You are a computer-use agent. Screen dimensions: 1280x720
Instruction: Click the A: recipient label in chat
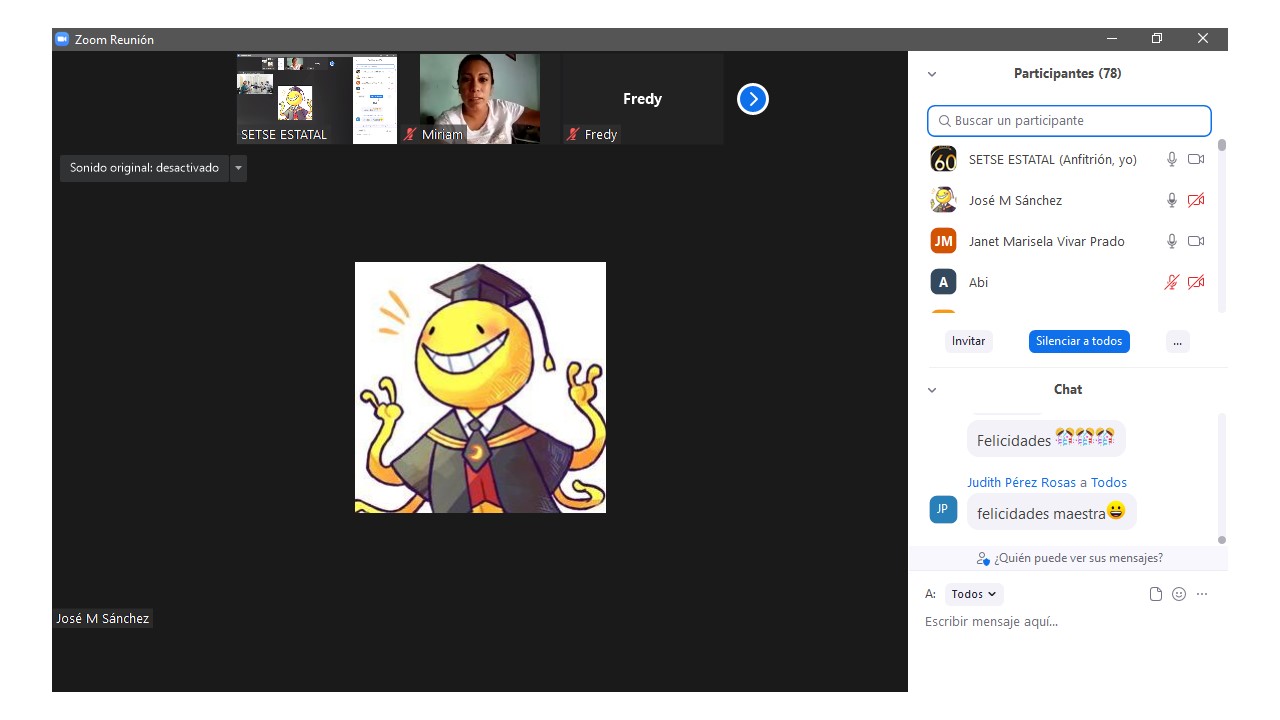pos(930,594)
